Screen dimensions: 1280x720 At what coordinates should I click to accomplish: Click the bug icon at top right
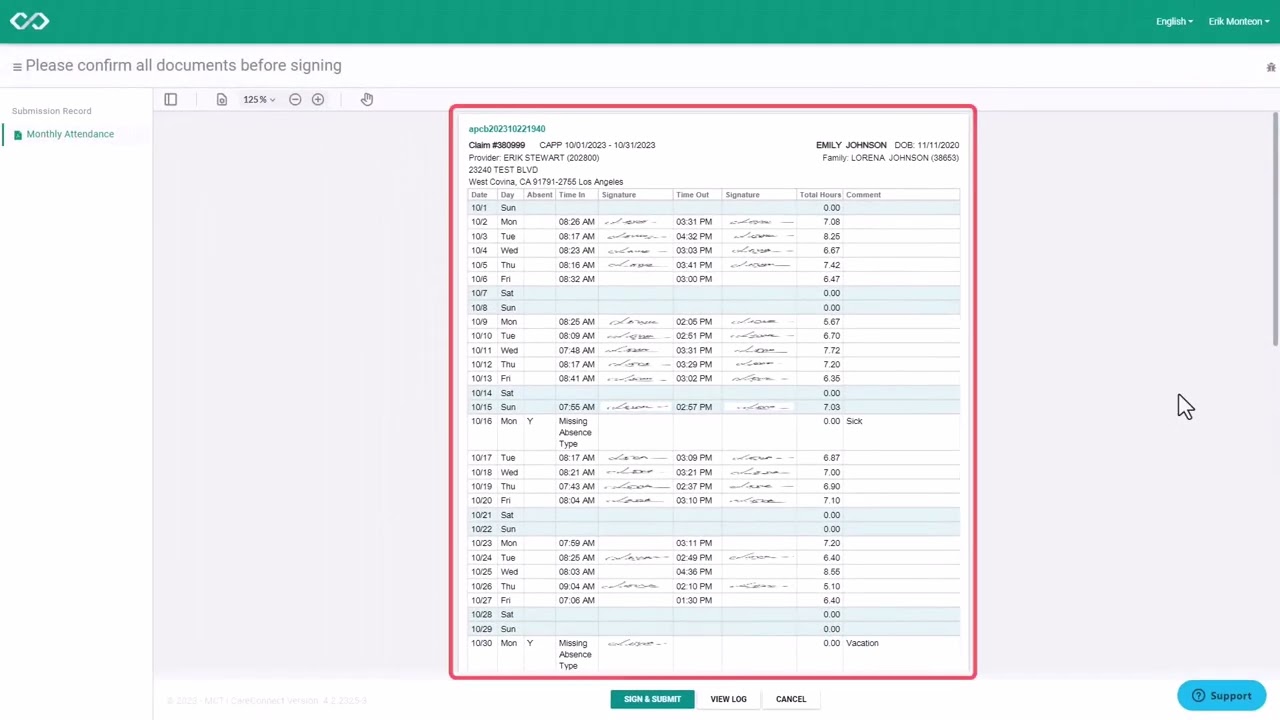[1271, 67]
